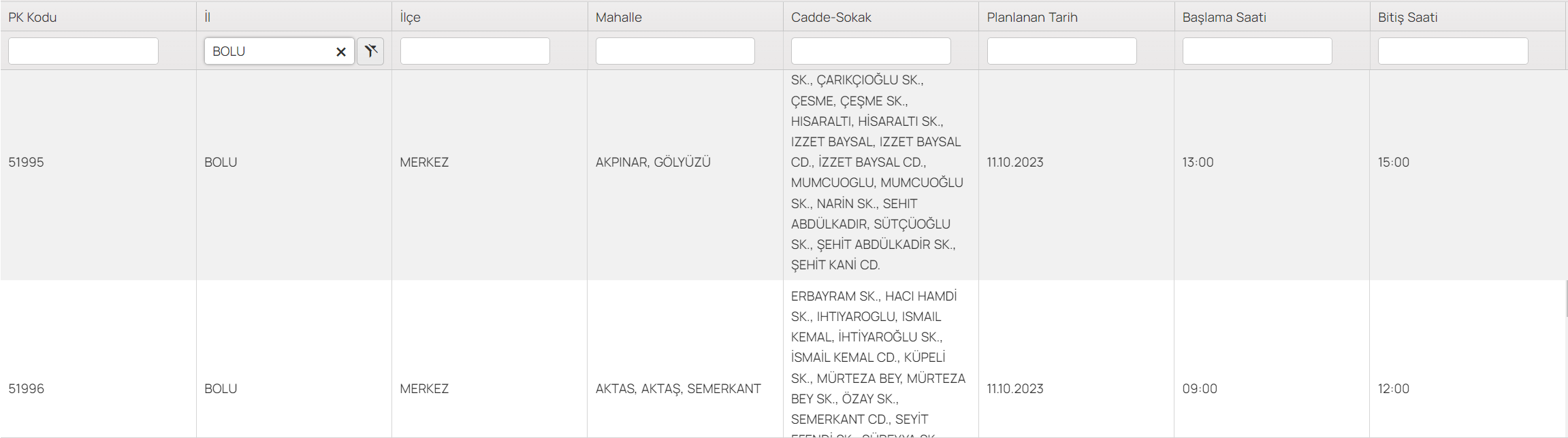Sort by İl column header
This screenshot has height=438, width=1568.
207,17
